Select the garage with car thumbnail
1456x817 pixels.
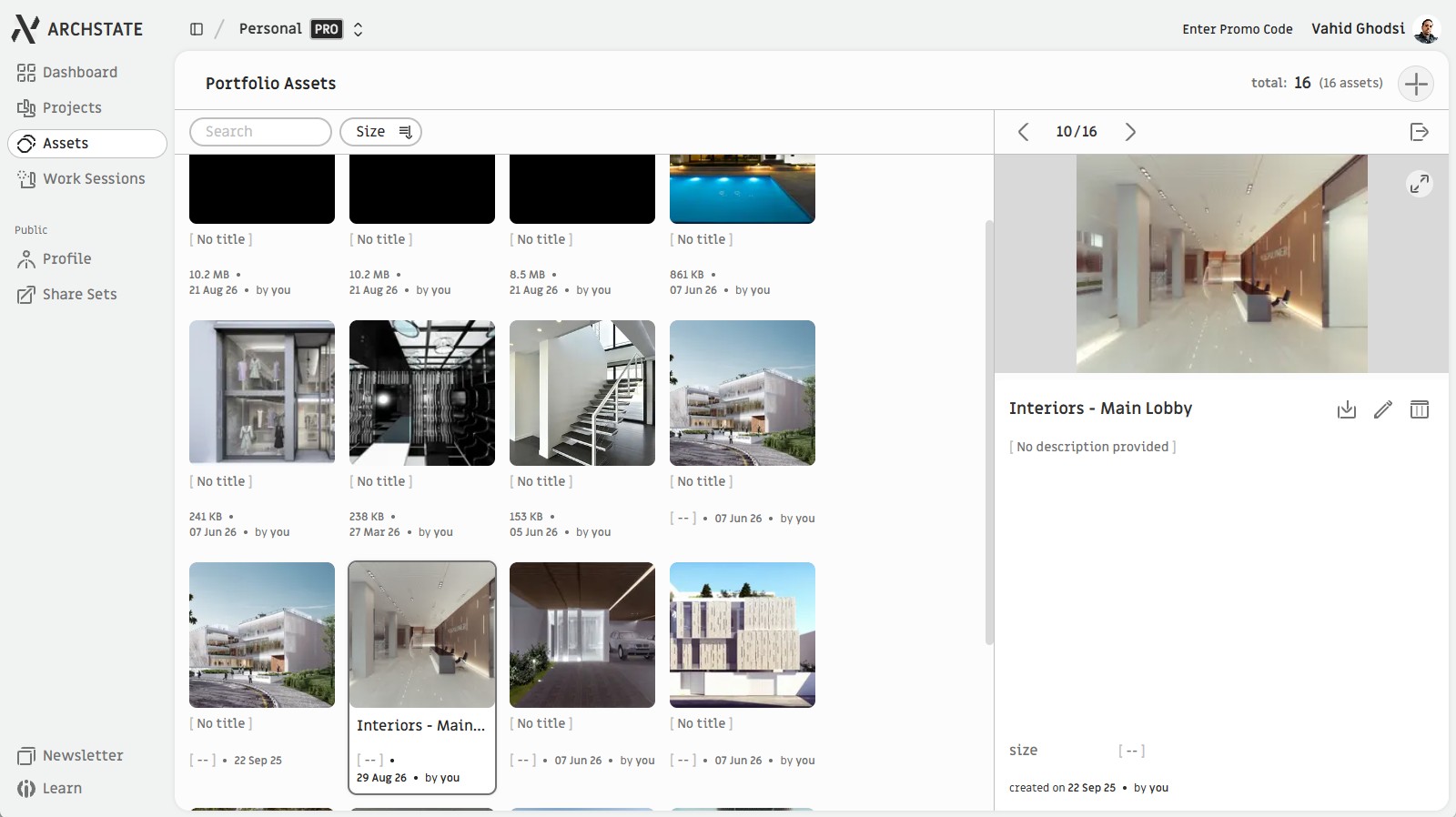(x=582, y=635)
